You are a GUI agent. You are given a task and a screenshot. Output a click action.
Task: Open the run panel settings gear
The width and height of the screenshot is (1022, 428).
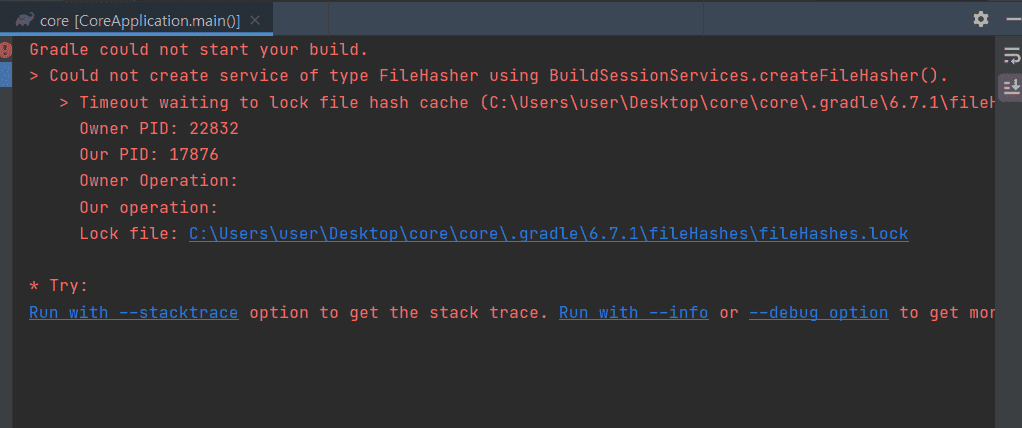[980, 20]
